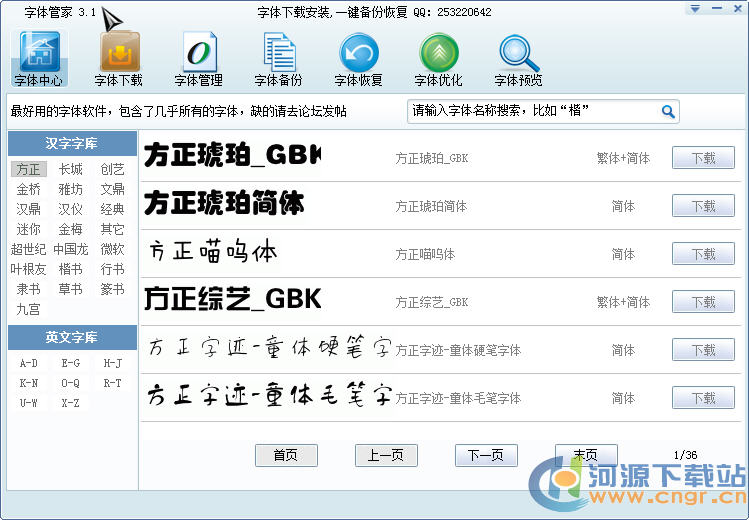This screenshot has width=749, height=520.
Task: Click the 方正字迹-童体硬笔字体 name text
Action: click(458, 350)
